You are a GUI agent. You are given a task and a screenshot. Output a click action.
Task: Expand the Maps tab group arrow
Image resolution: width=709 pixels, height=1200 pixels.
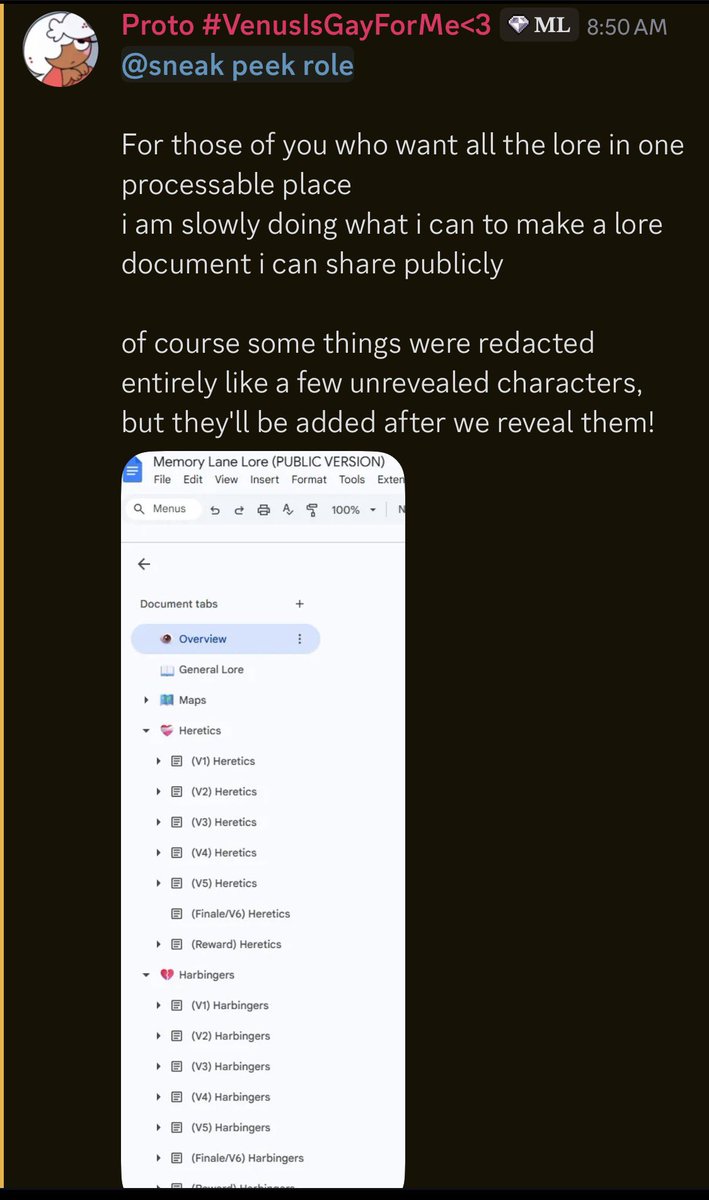point(147,700)
